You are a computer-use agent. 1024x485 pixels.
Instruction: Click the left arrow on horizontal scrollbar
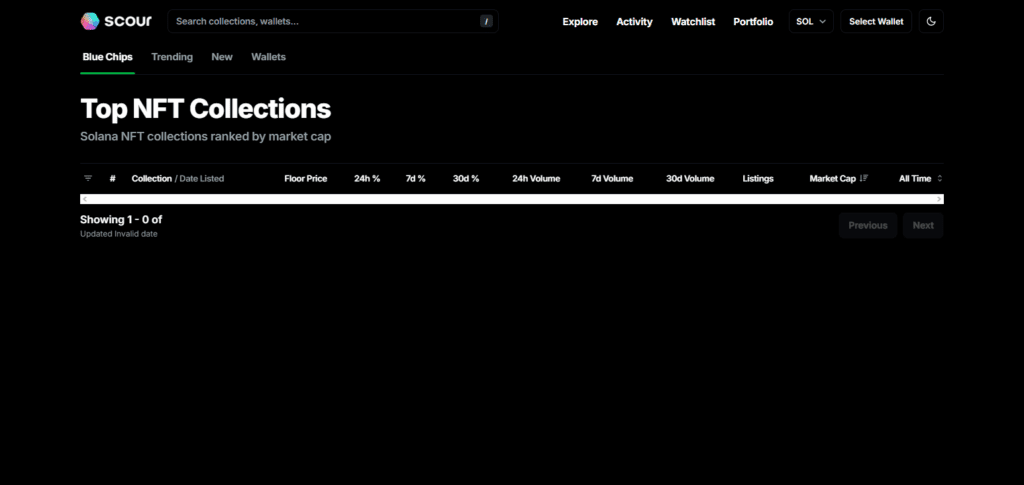84,199
